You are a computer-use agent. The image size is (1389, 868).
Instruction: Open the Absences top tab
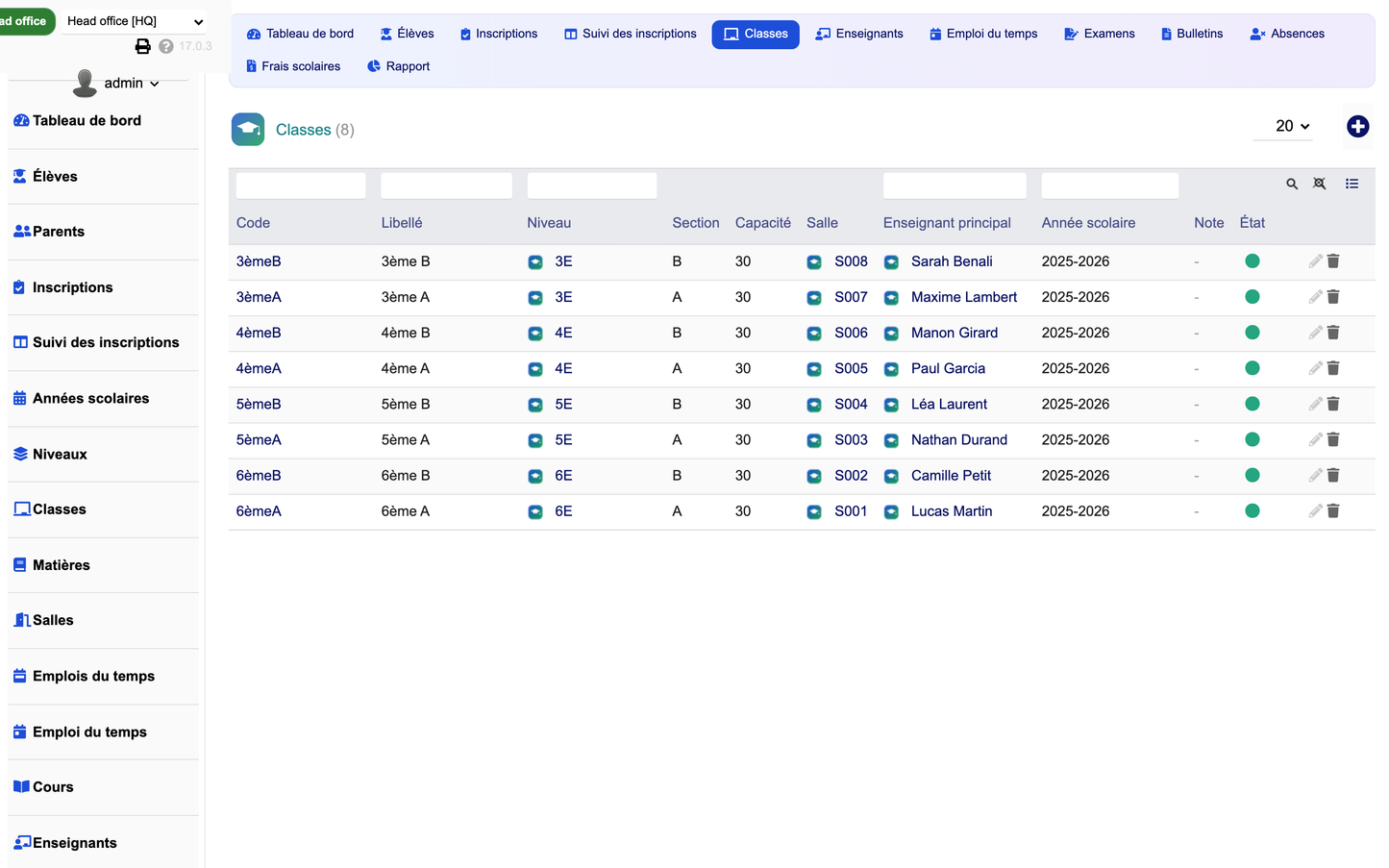(1287, 34)
